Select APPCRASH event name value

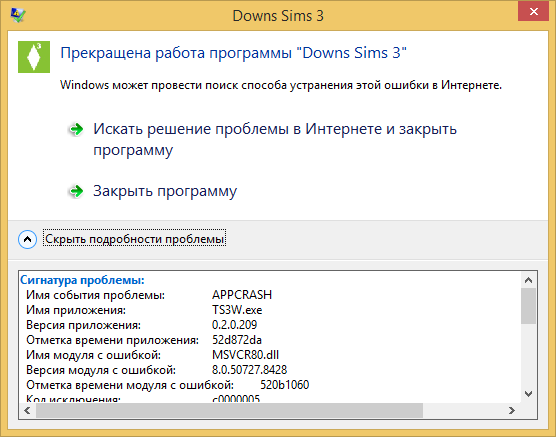pos(242,295)
